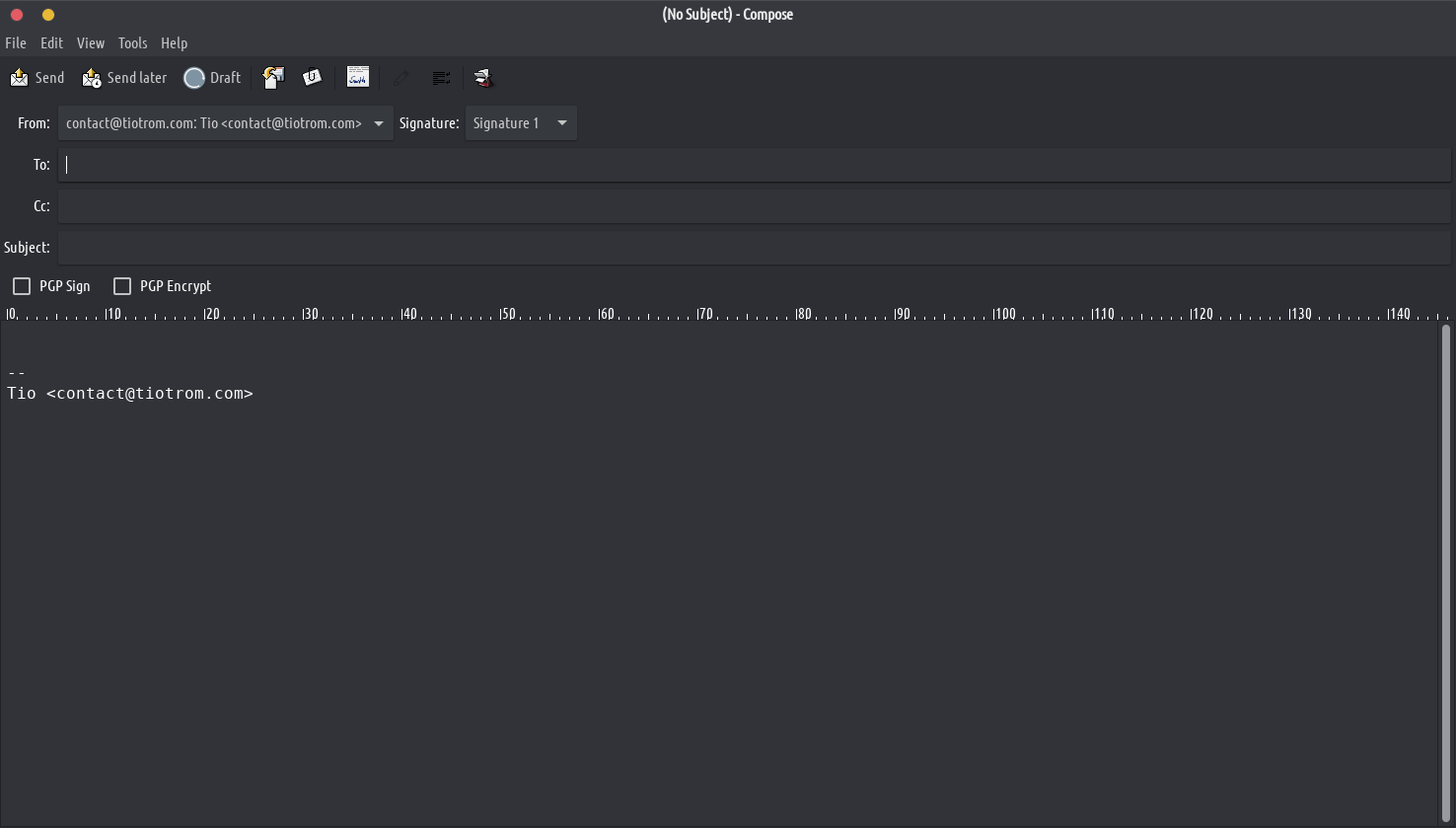Enable the PGP Encrypt checkbox
Viewport: 1456px width, 828px height.
pyautogui.click(x=122, y=286)
